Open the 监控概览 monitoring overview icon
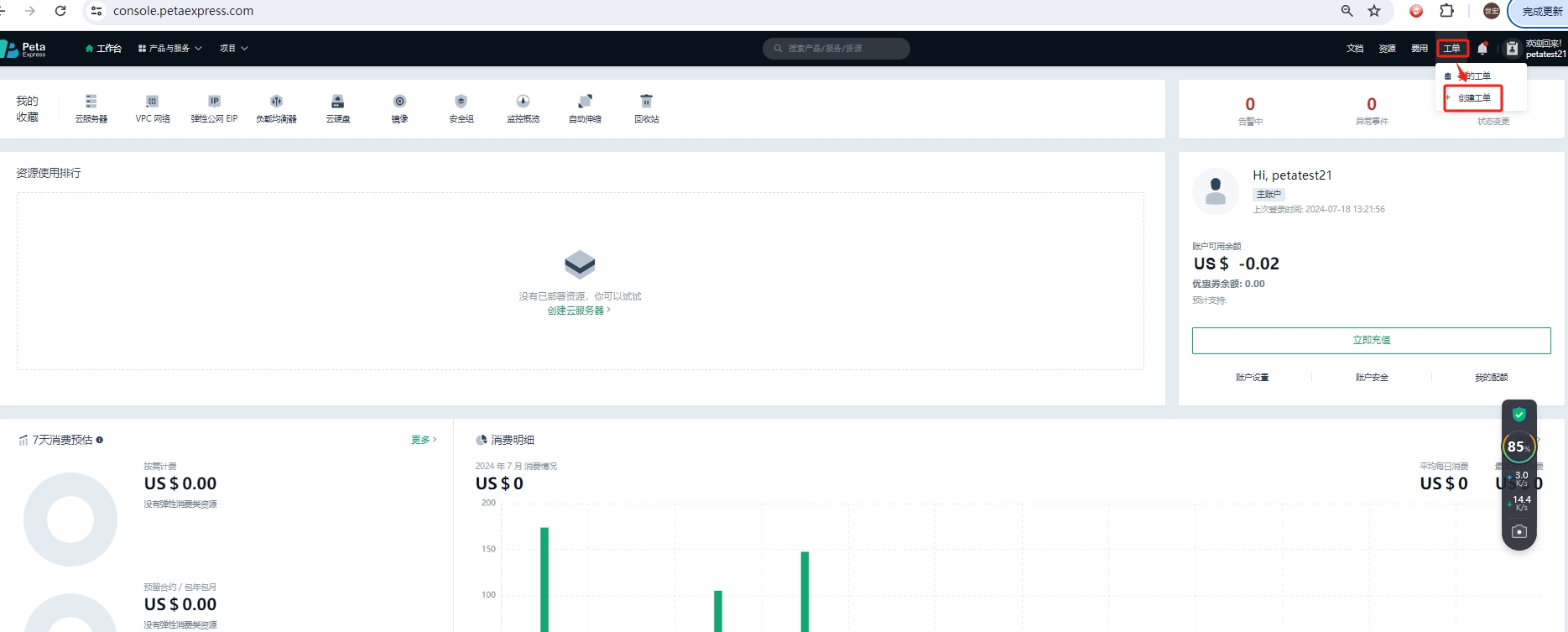Image resolution: width=1568 pixels, height=632 pixels. (524, 102)
